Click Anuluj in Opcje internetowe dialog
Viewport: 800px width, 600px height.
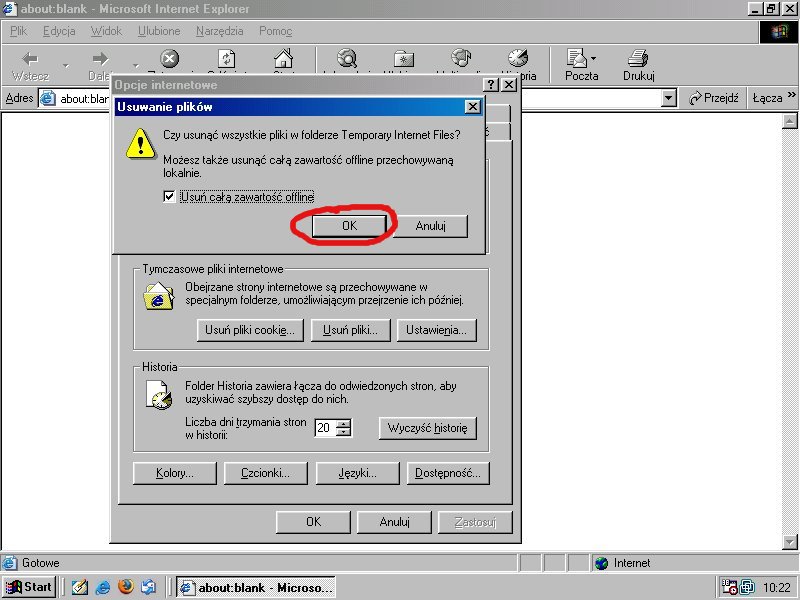coord(394,522)
